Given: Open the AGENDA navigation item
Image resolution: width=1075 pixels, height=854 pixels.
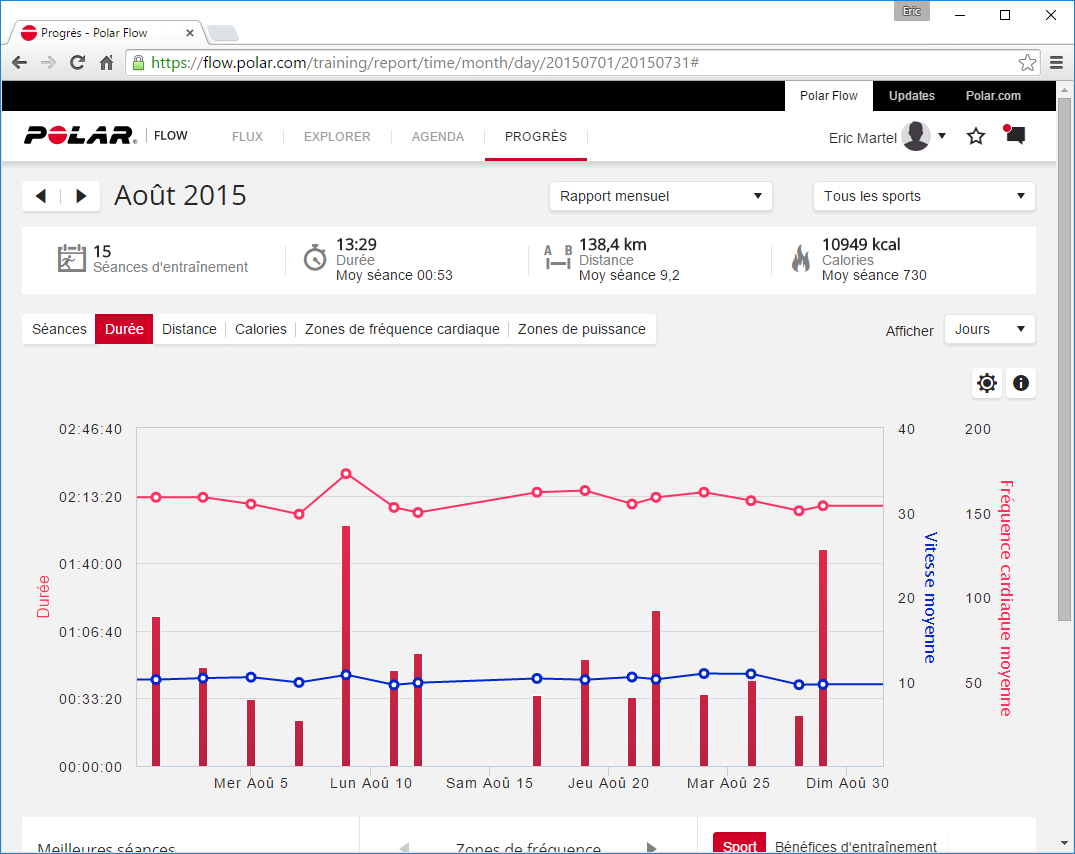Looking at the screenshot, I should point(438,137).
